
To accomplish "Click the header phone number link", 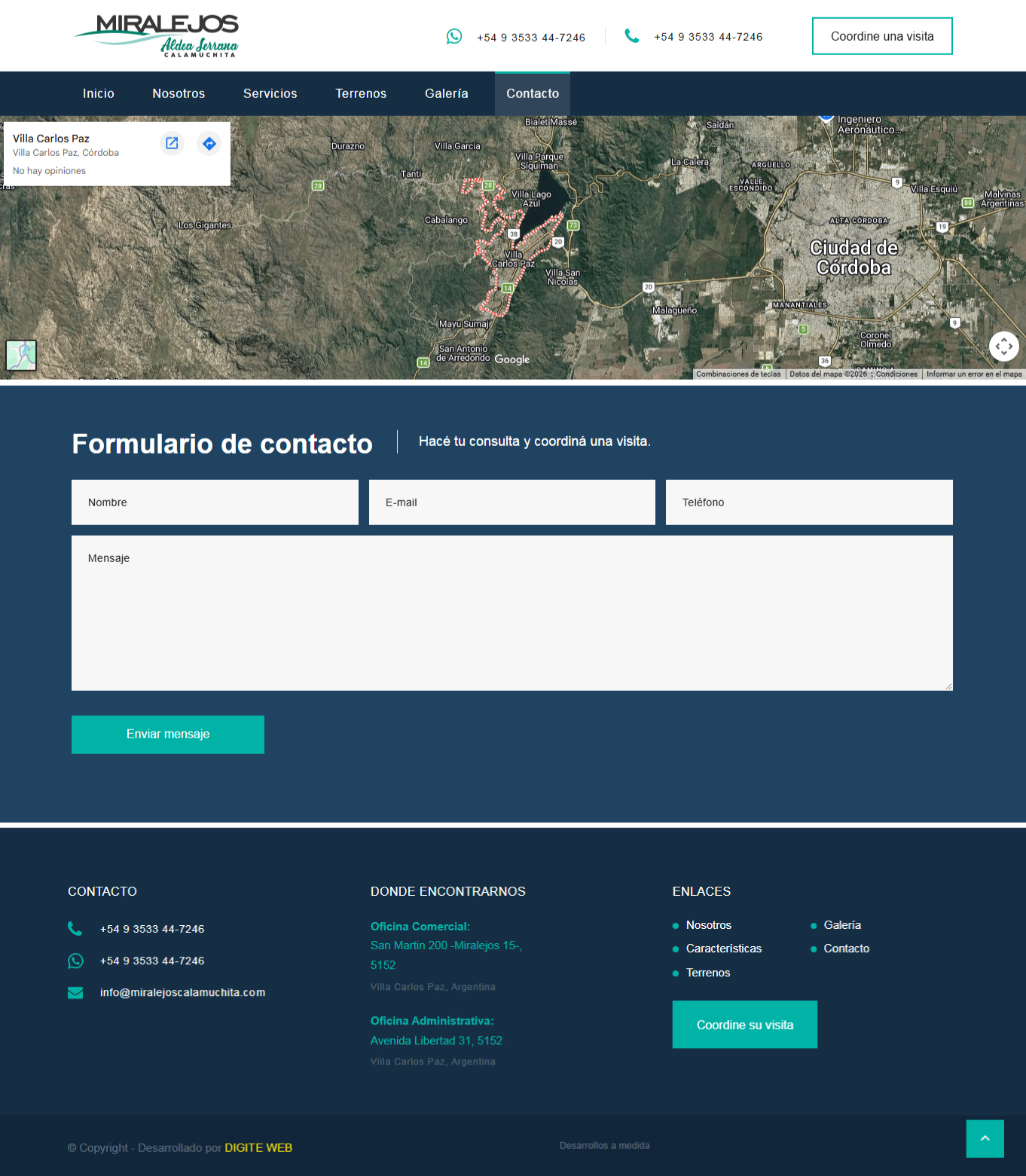I will click(708, 37).
